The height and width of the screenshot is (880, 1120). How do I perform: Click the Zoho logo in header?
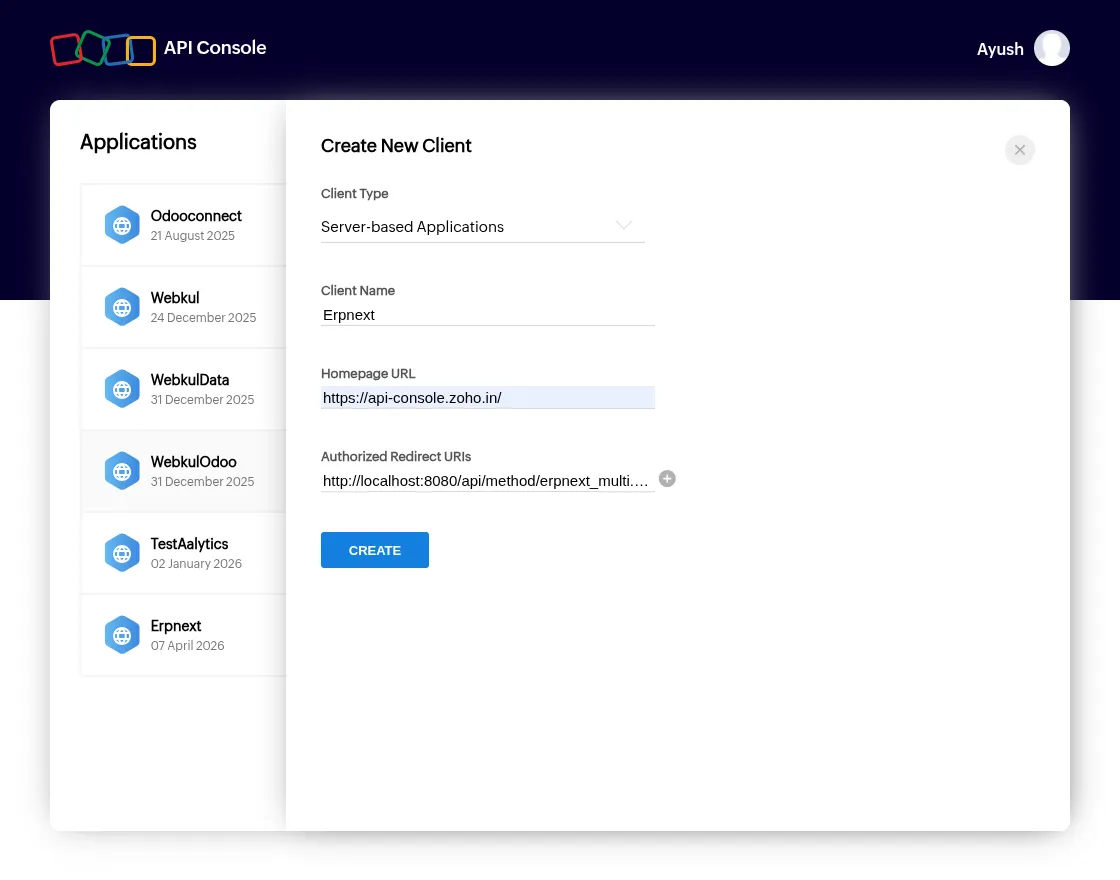(103, 48)
